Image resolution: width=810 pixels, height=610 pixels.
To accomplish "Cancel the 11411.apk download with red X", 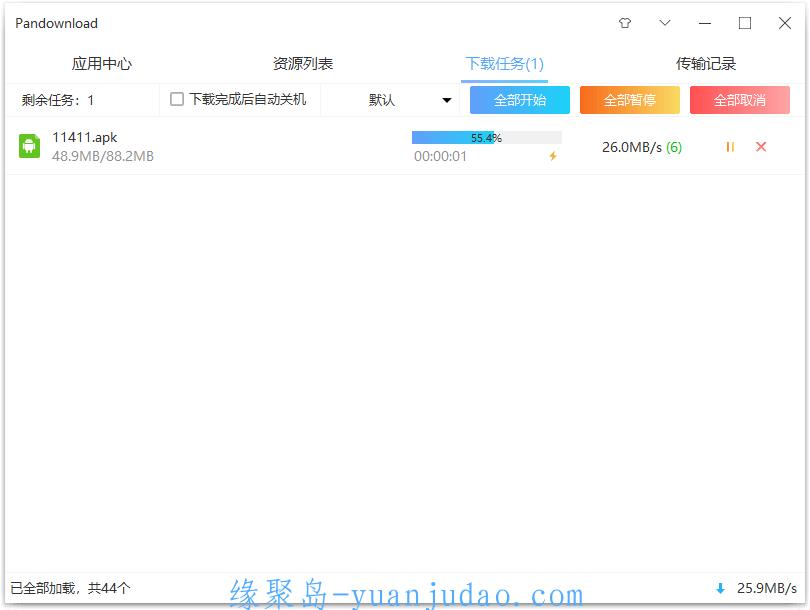I will click(760, 147).
